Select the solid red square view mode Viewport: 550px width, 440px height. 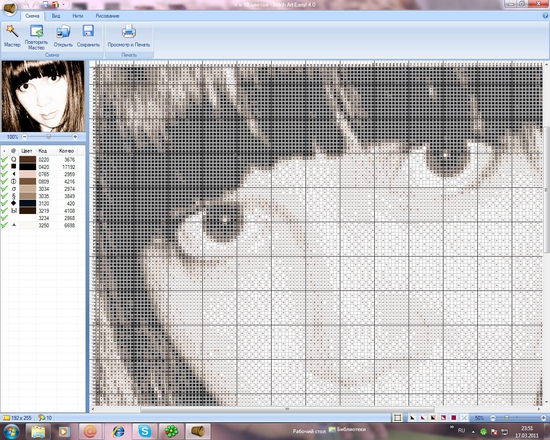454,418
